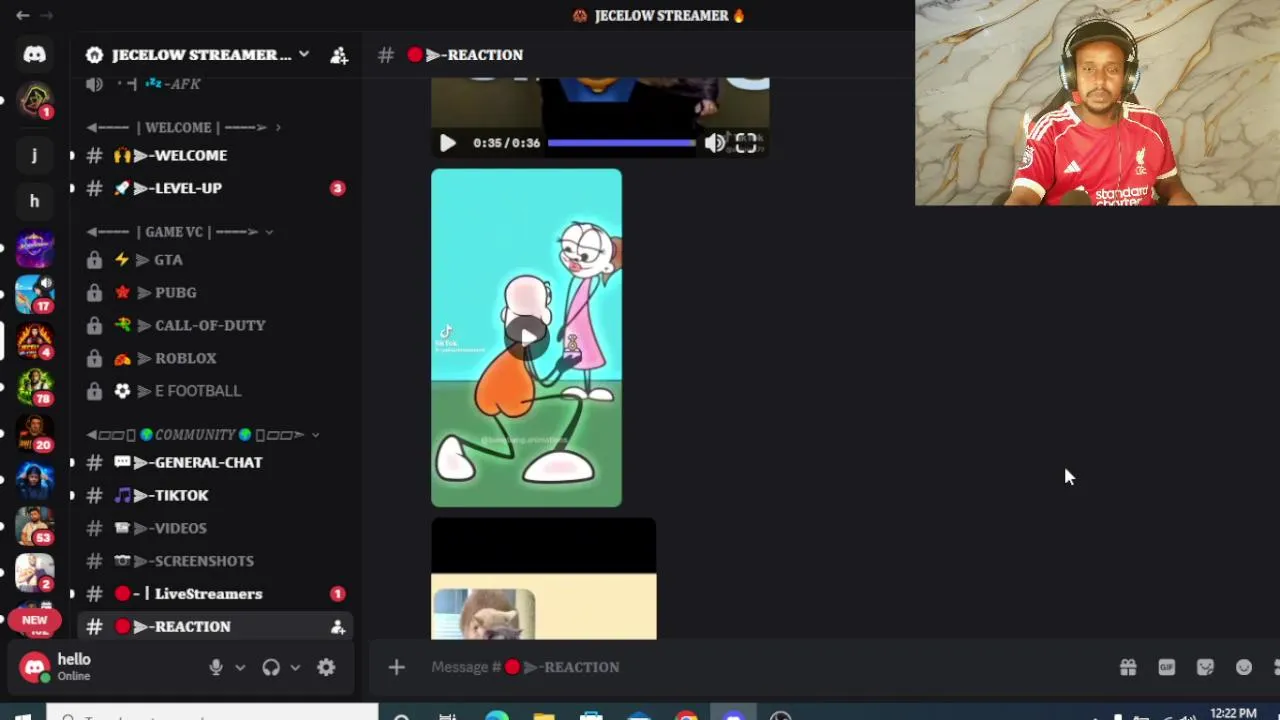
Task: Open headphone output options dropdown arrow
Action: 295,667
